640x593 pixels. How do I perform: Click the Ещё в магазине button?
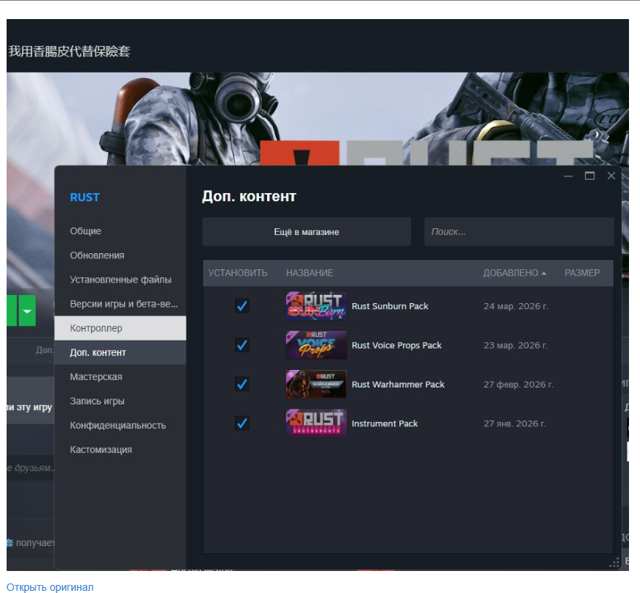(307, 232)
